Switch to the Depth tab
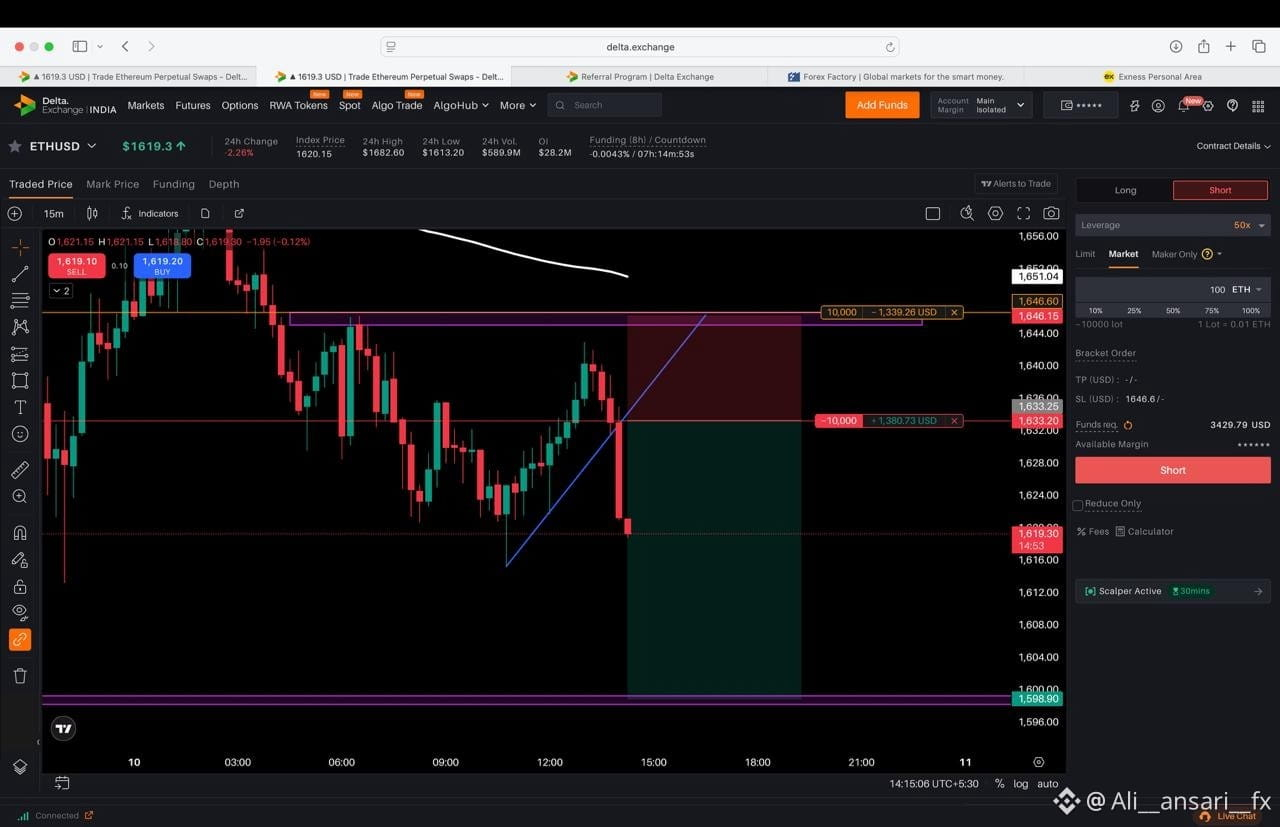 (224, 184)
